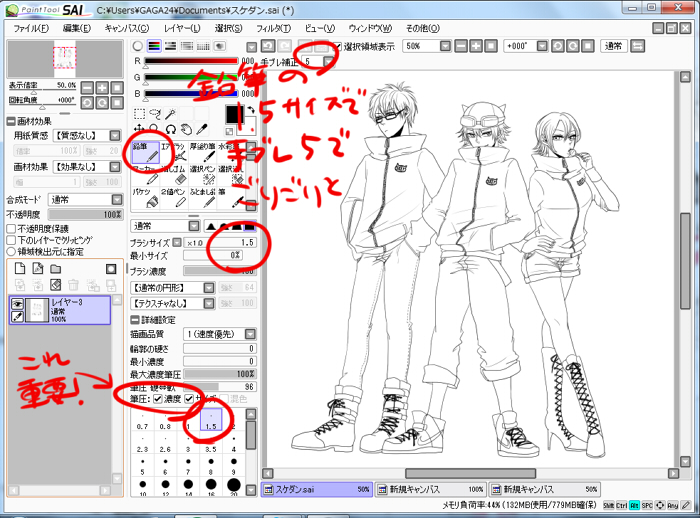Viewport: 700px width, 518px height.
Task: Toggle 筆圧 濃度 checkbox
Action: pyautogui.click(x=158, y=399)
